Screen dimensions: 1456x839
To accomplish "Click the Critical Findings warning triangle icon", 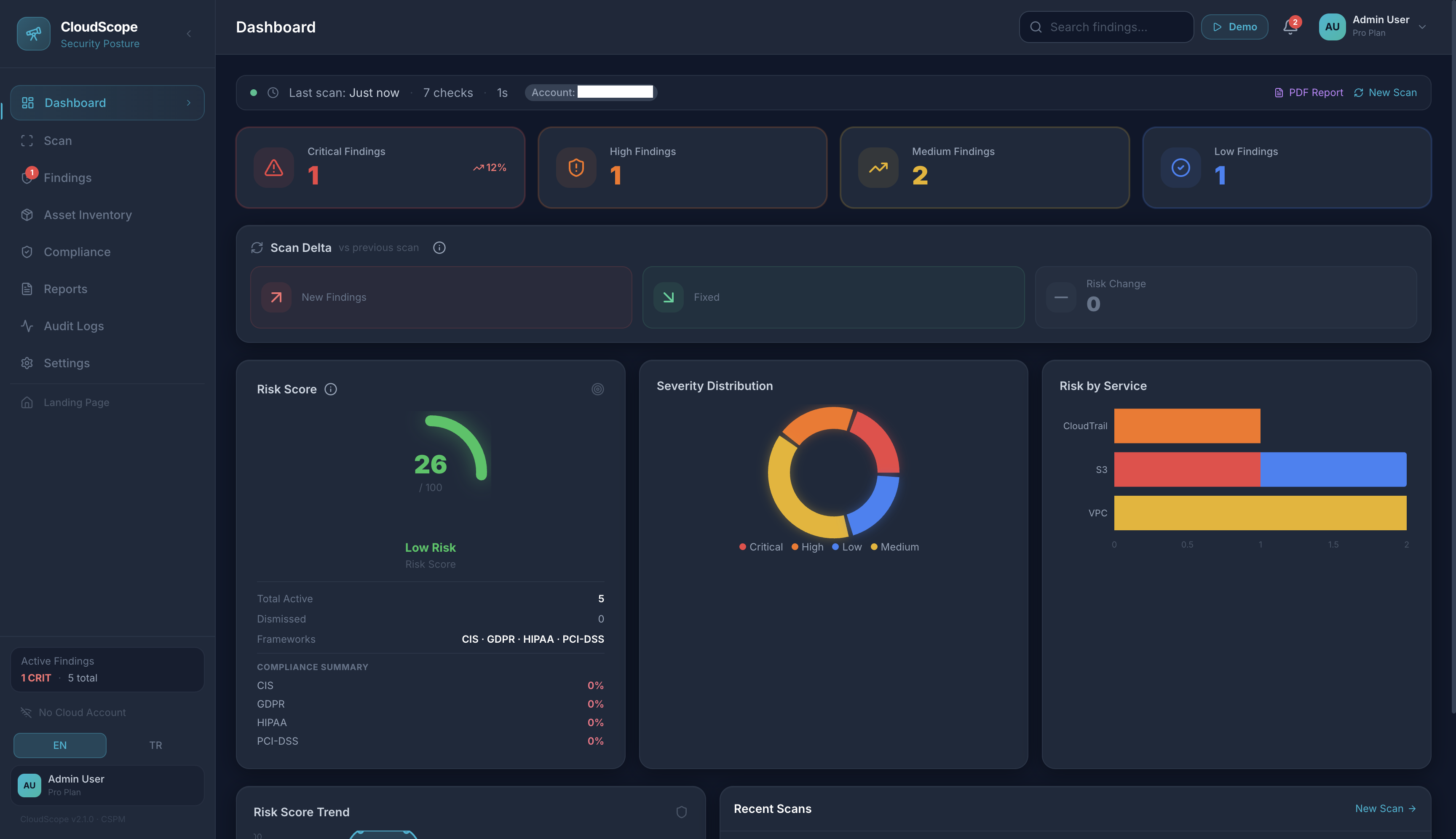I will [x=274, y=168].
